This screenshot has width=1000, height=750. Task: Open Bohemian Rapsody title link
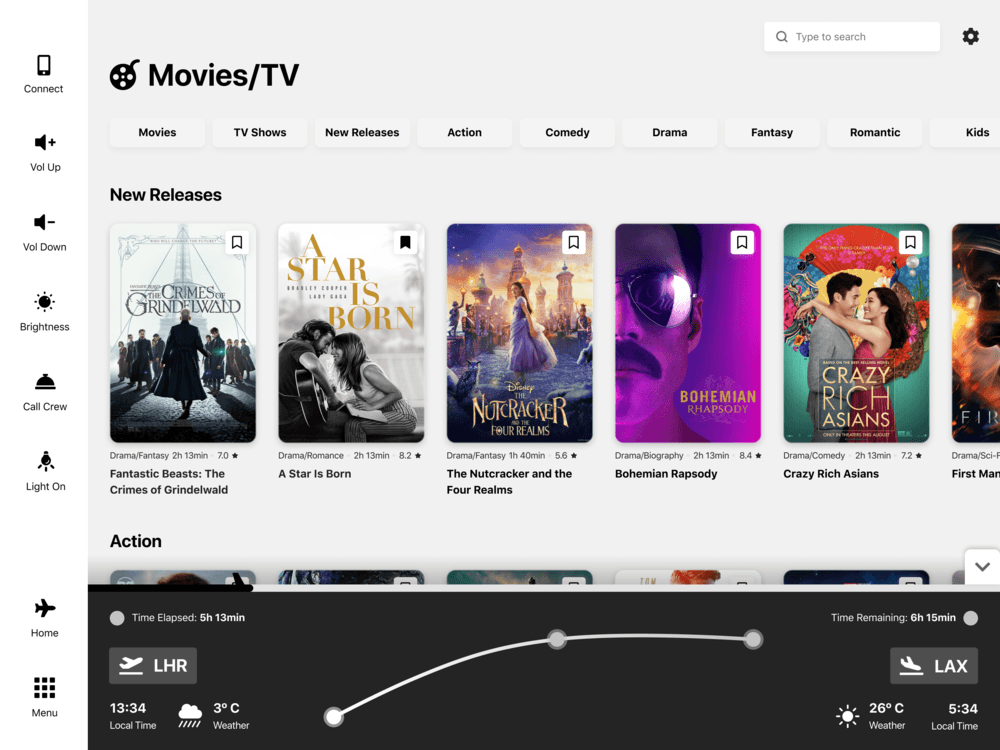666,474
